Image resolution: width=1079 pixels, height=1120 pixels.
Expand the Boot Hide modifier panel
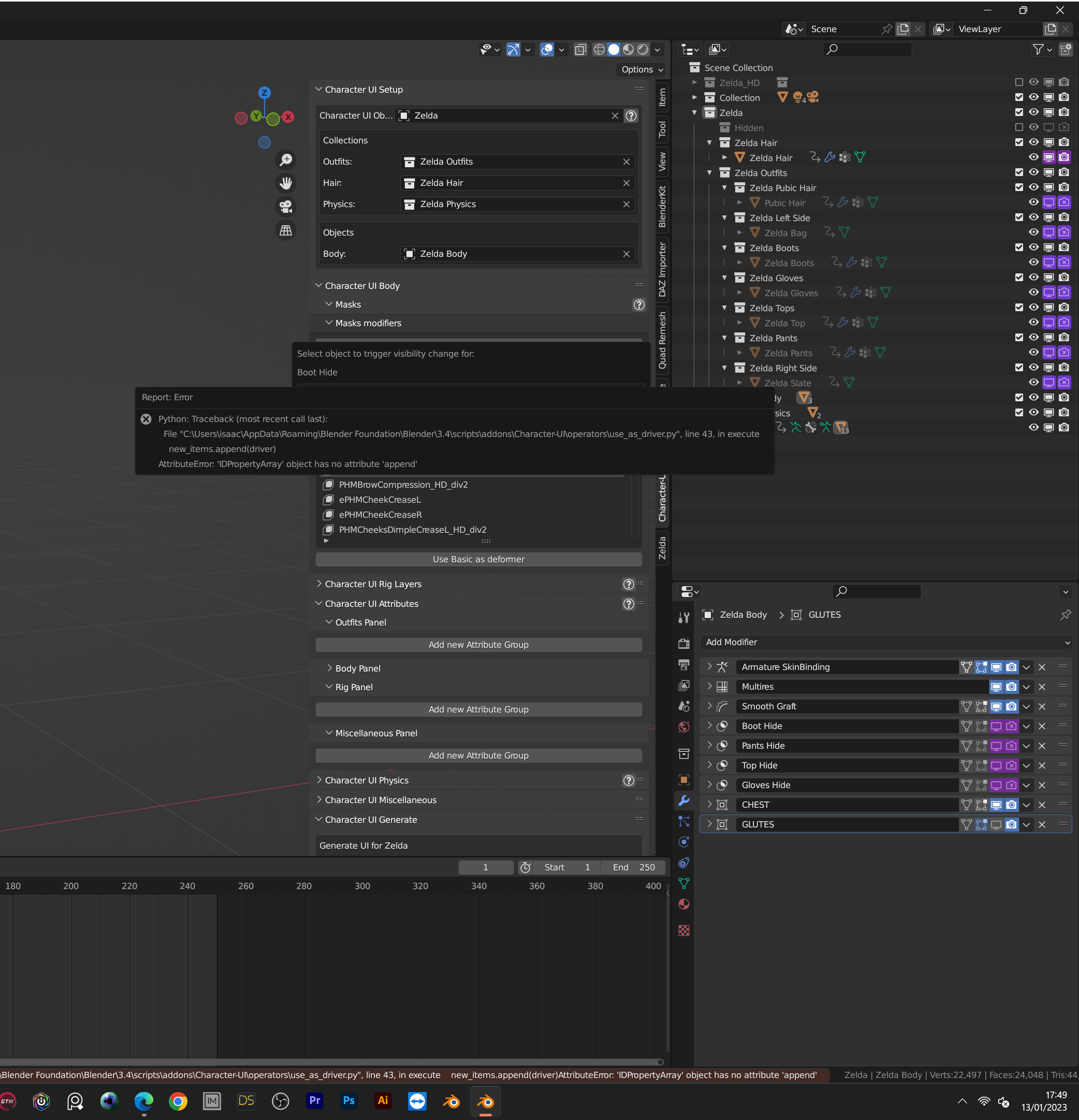pyautogui.click(x=710, y=726)
